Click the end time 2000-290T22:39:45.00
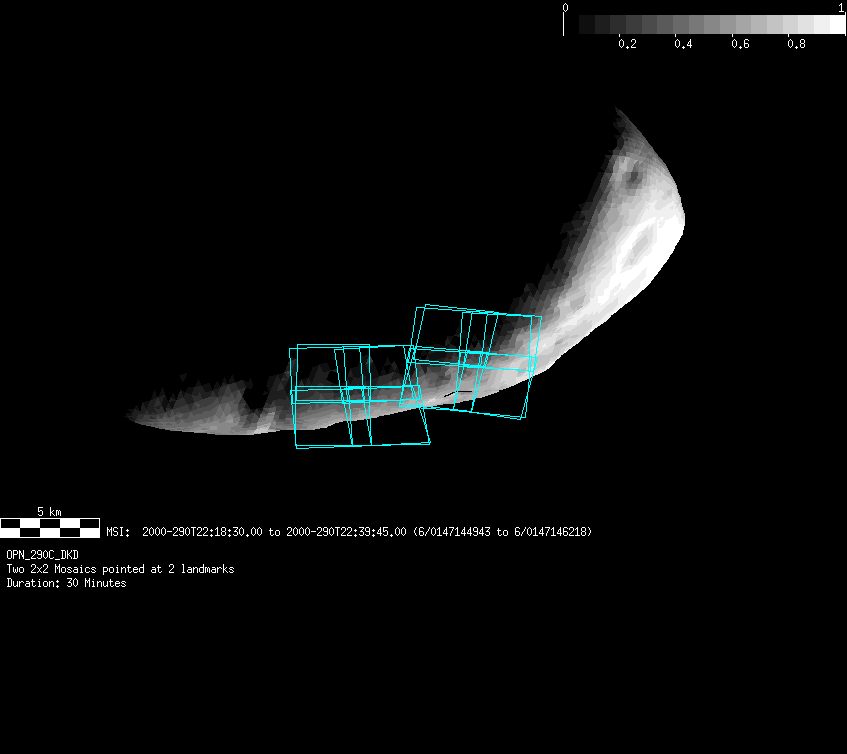 [x=346, y=532]
